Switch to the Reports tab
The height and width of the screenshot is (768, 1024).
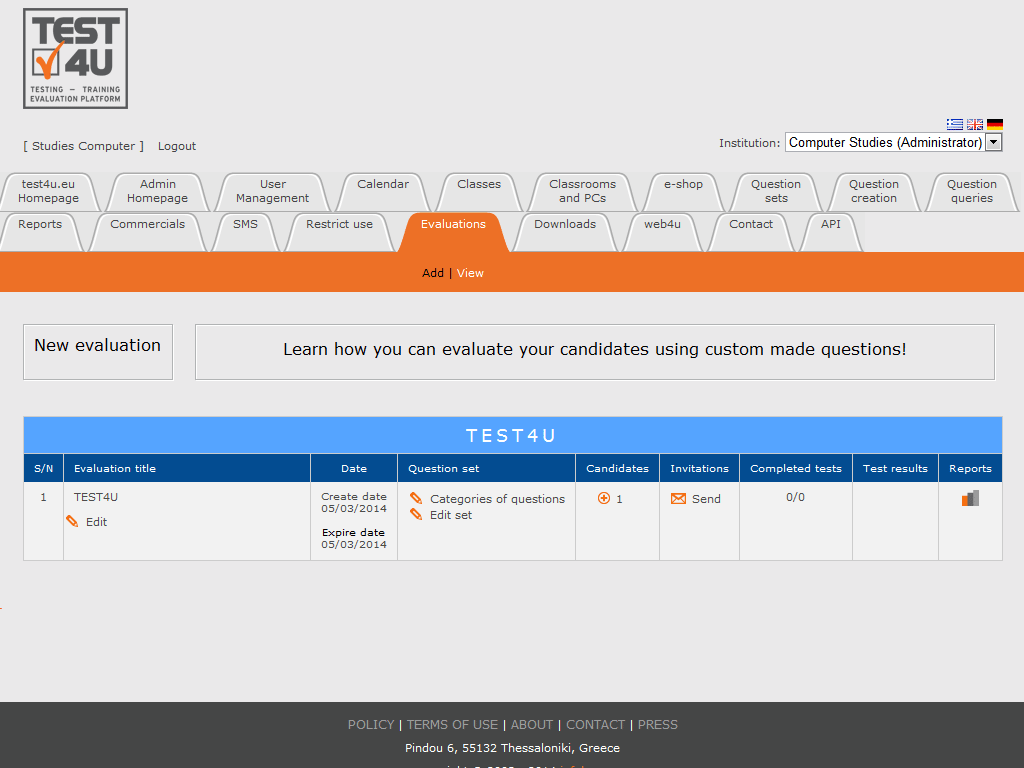click(x=40, y=232)
